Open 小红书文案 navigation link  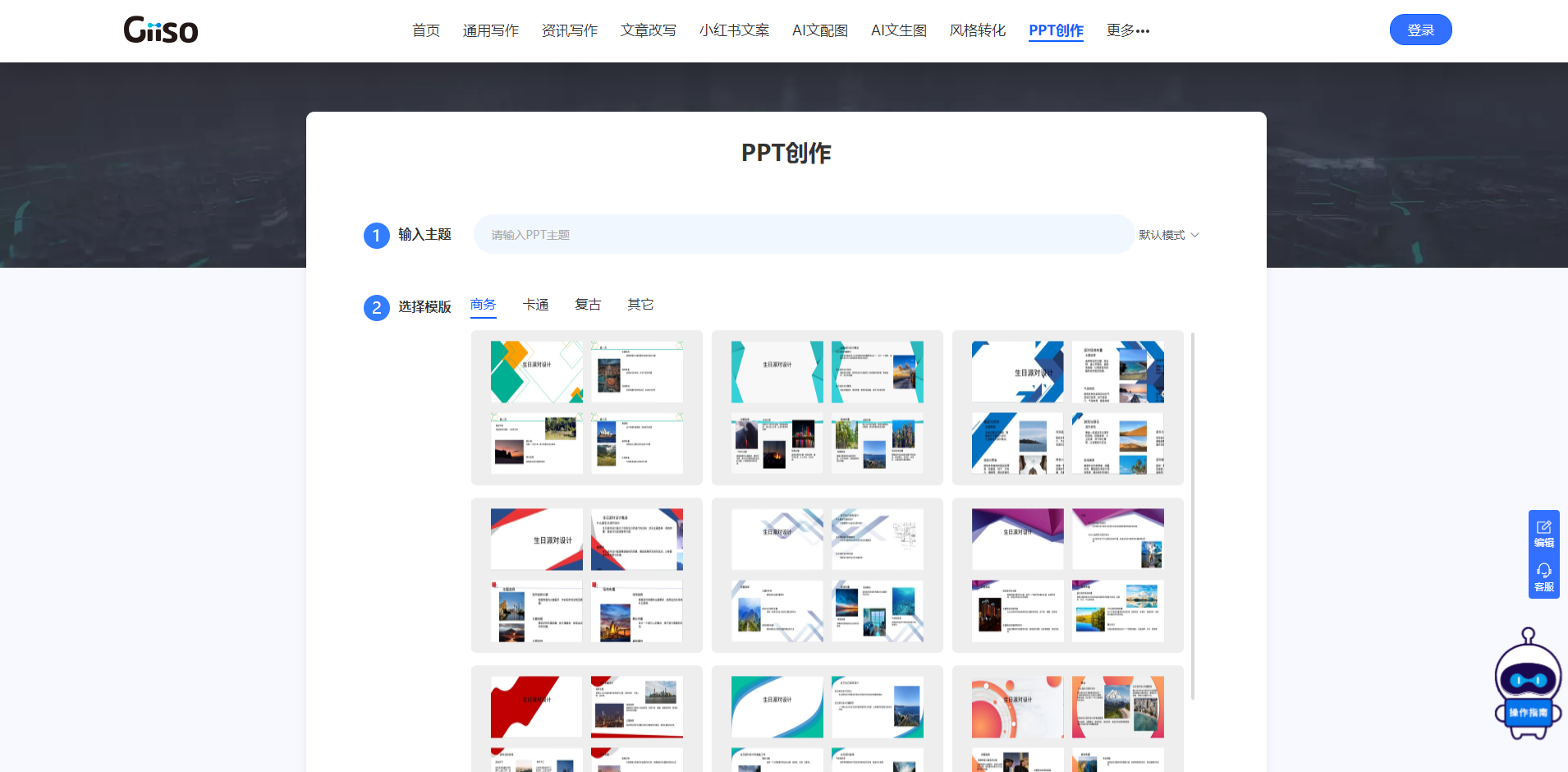[x=734, y=30]
